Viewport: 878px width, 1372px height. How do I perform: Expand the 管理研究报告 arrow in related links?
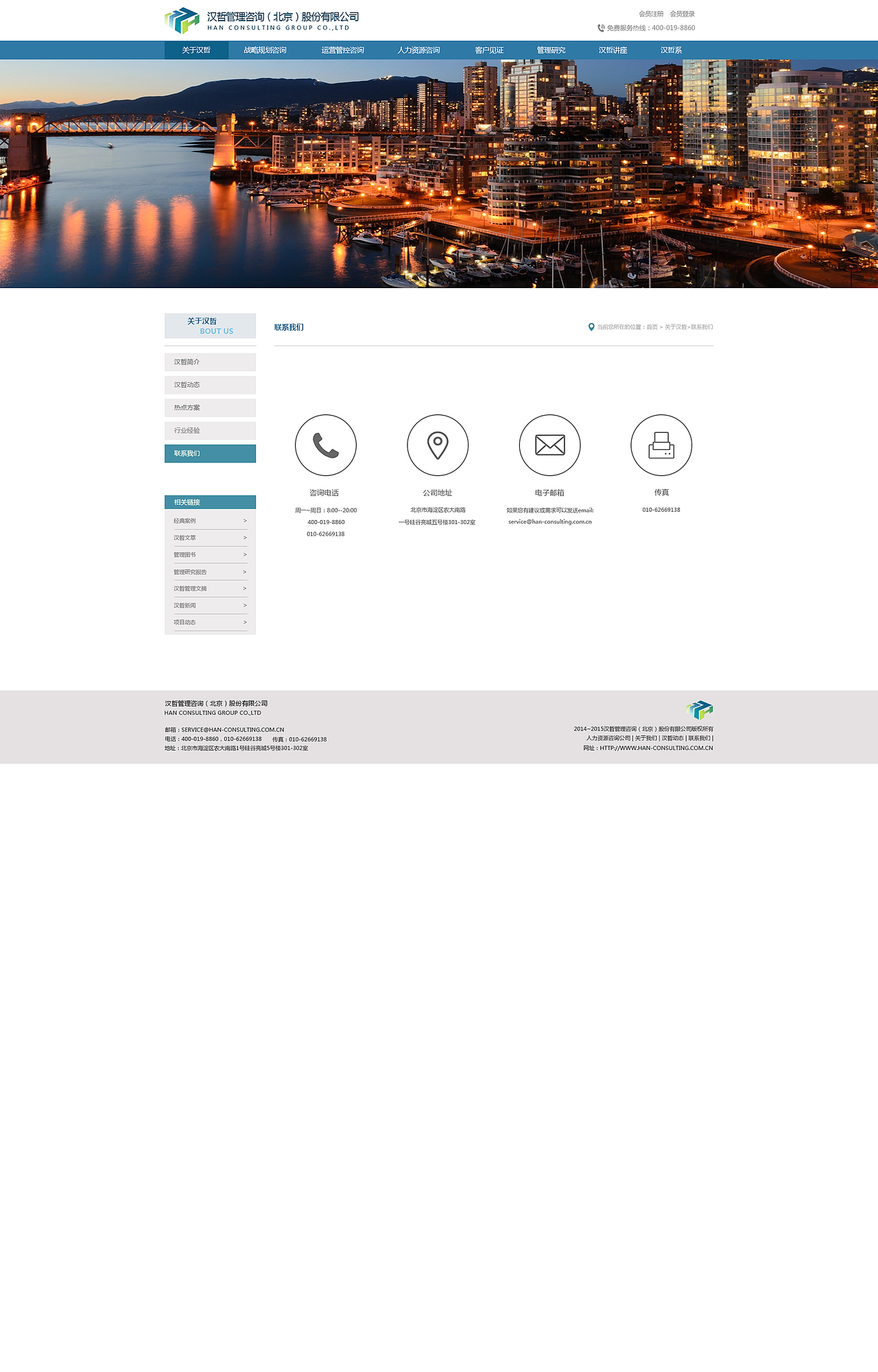coord(245,571)
